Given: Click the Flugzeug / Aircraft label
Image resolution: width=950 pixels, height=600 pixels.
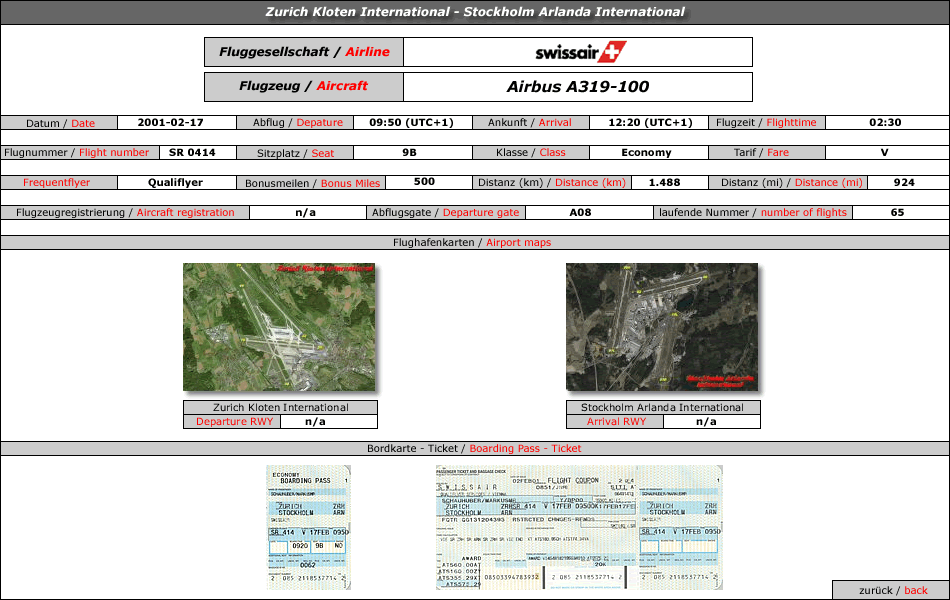Looking at the screenshot, I should [304, 87].
